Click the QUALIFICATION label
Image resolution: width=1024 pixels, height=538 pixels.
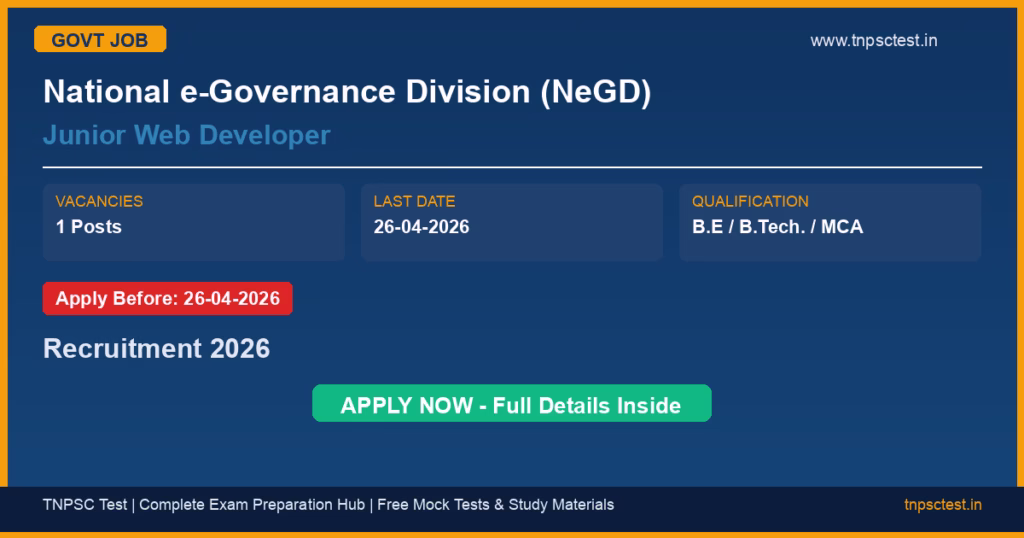[x=750, y=201]
